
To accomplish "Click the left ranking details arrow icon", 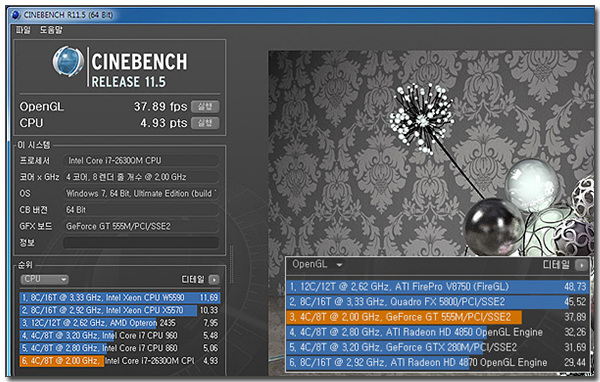I will pyautogui.click(x=214, y=280).
